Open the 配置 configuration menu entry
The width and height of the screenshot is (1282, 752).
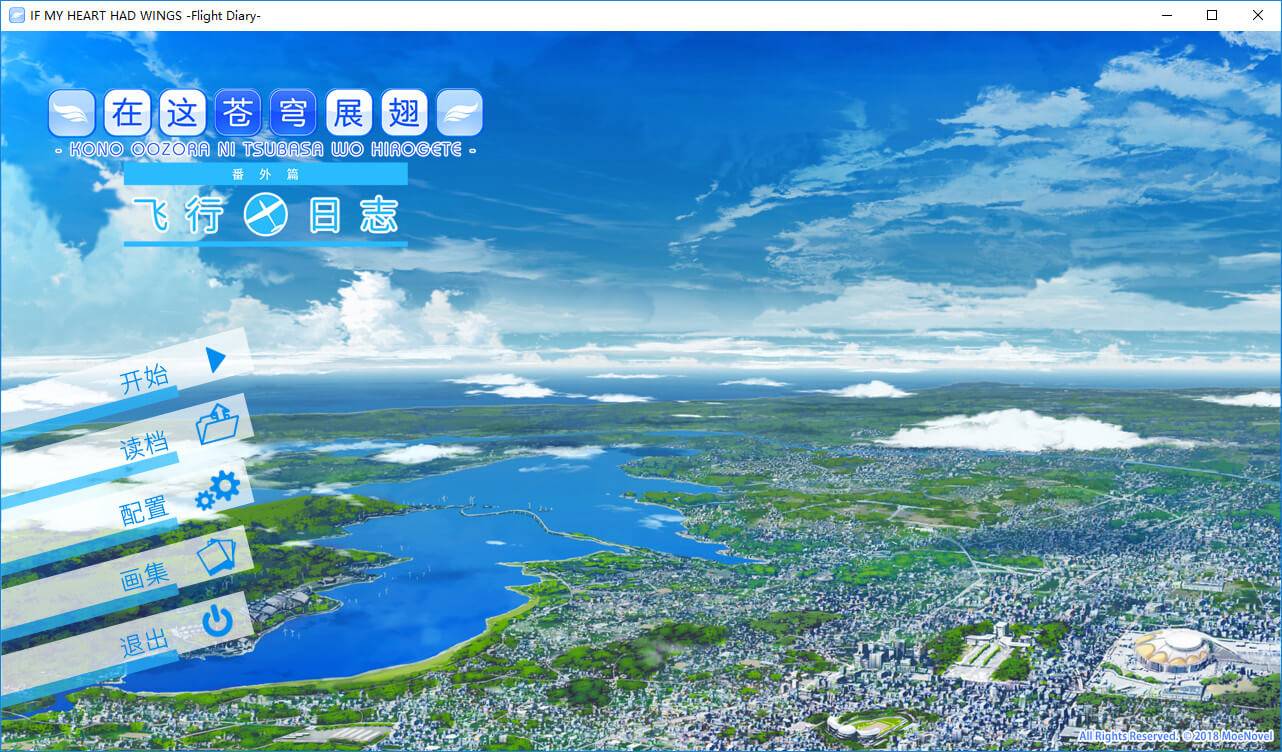(x=144, y=511)
